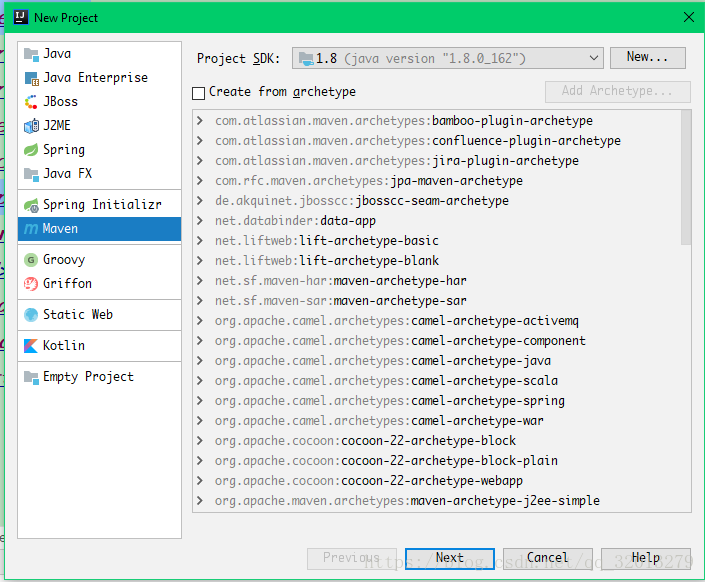Expand maven-archetype-har node
Image resolution: width=705 pixels, height=582 pixels.
coord(200,281)
